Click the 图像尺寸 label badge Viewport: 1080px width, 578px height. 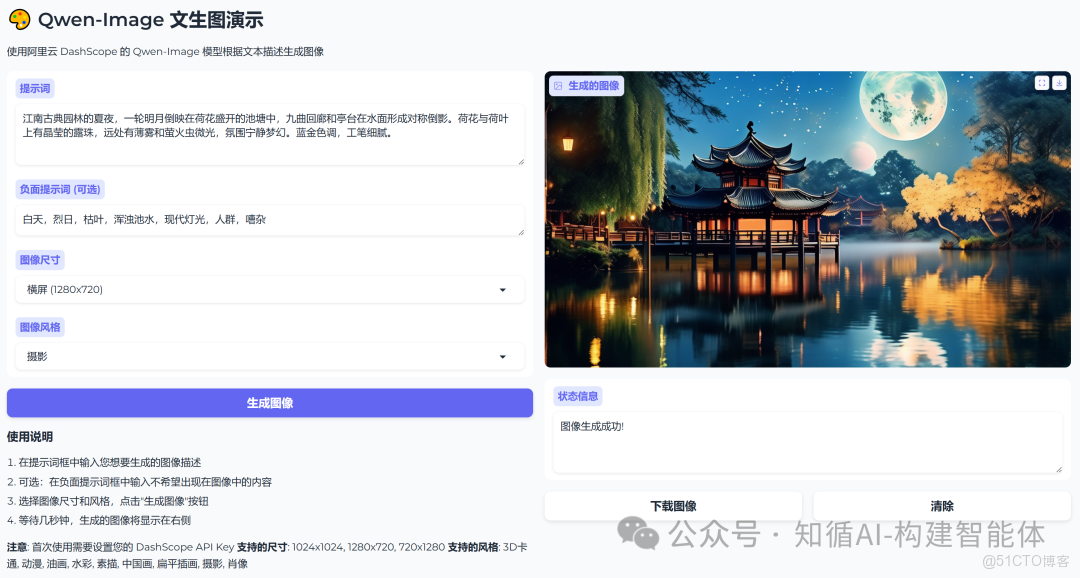coord(40,259)
